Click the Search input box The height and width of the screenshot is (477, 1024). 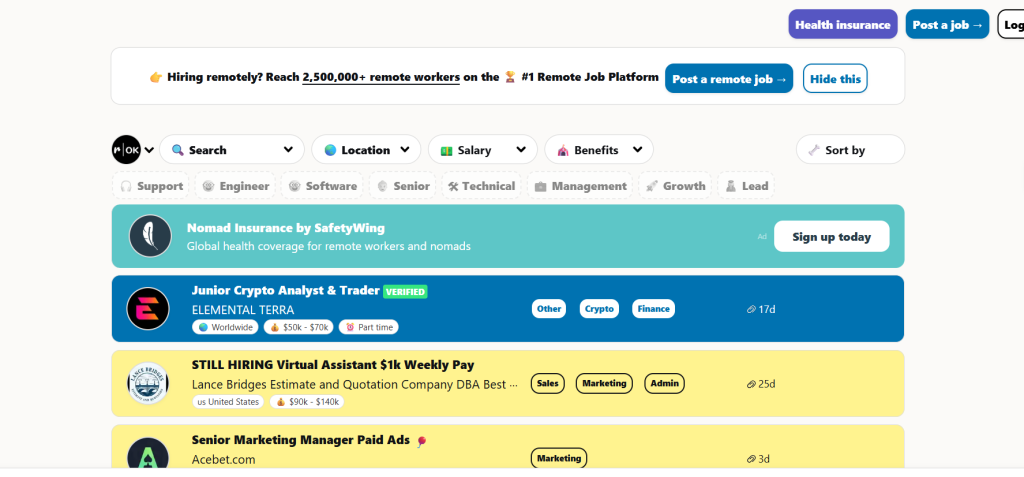[231, 150]
